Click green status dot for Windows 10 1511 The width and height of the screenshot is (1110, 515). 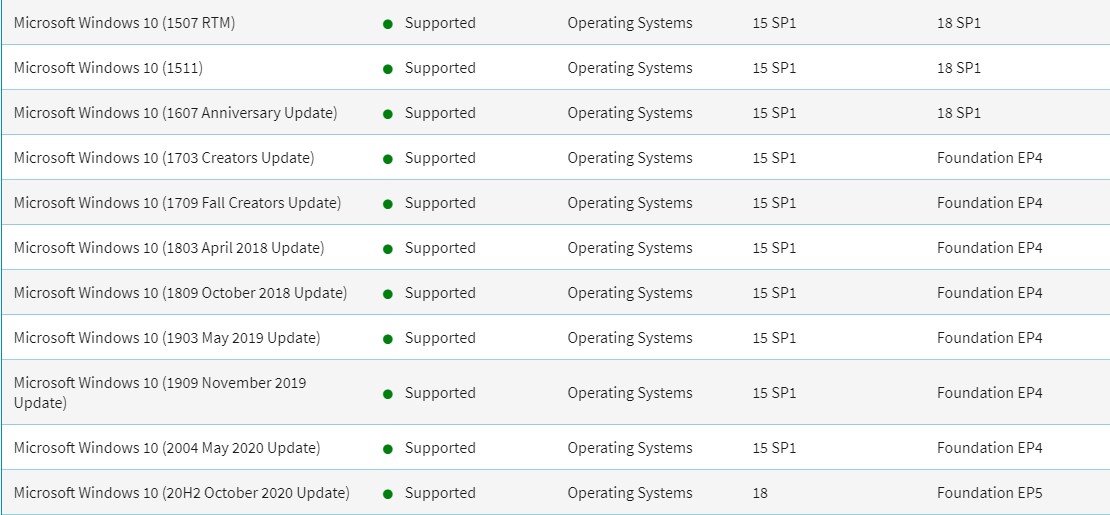(387, 69)
